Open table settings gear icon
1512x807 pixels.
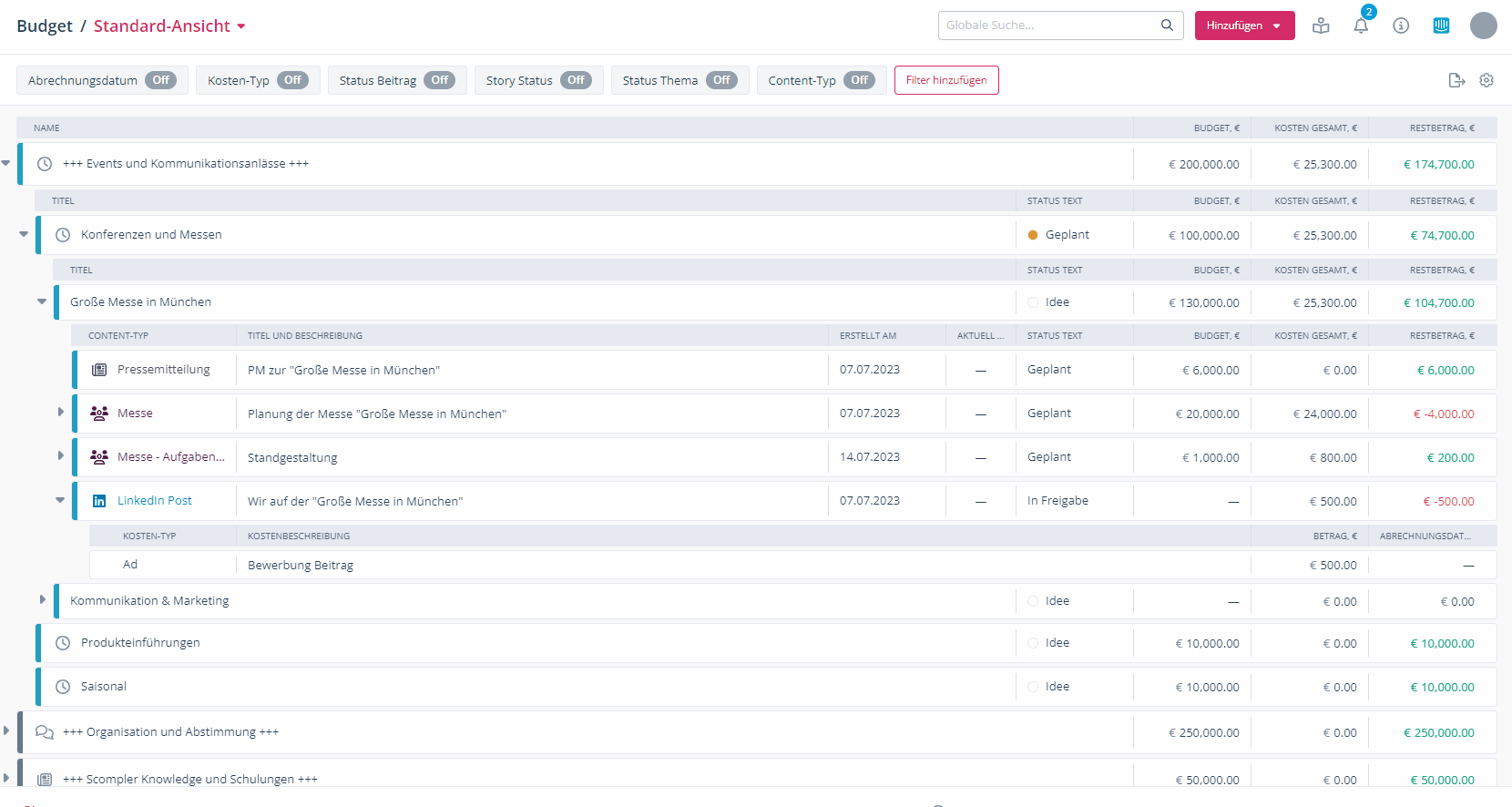pyautogui.click(x=1486, y=80)
